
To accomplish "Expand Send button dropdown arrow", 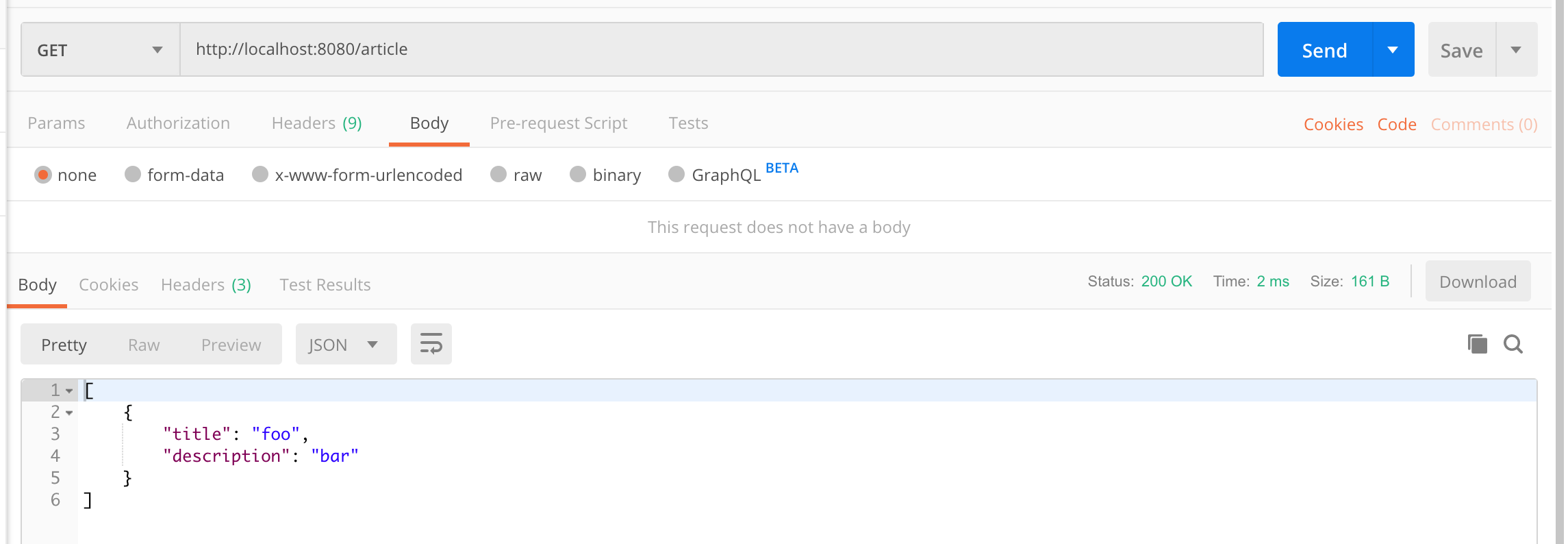I will tap(1393, 49).
